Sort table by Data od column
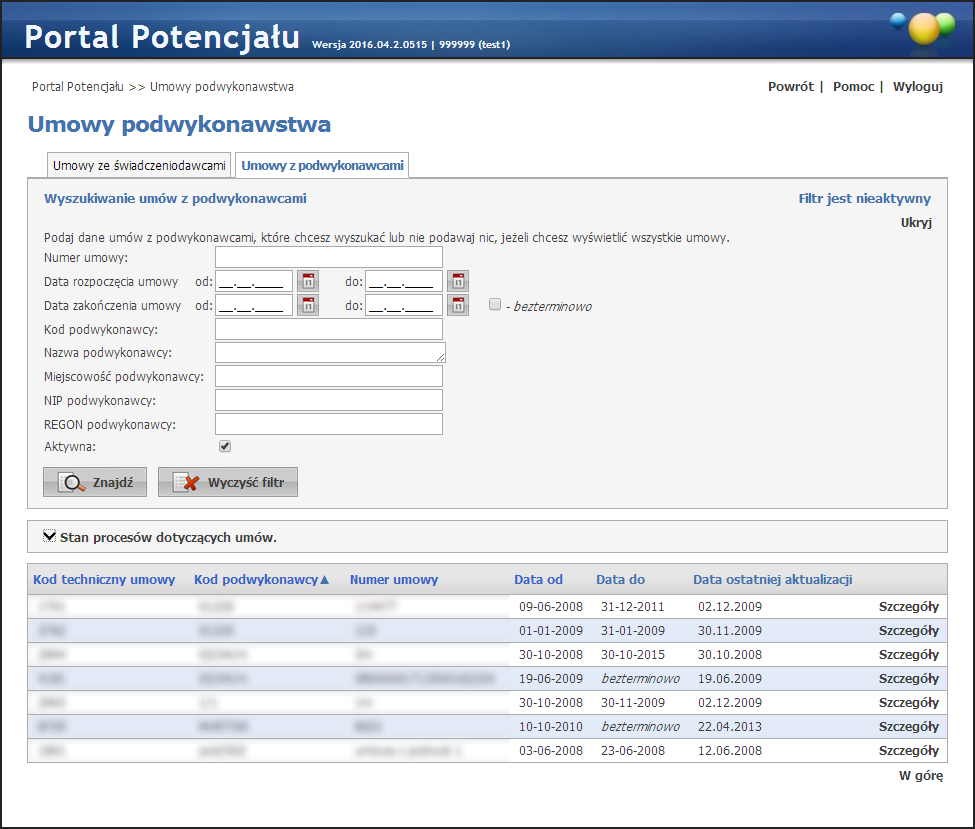Viewport: 975px width, 829px height. click(538, 580)
